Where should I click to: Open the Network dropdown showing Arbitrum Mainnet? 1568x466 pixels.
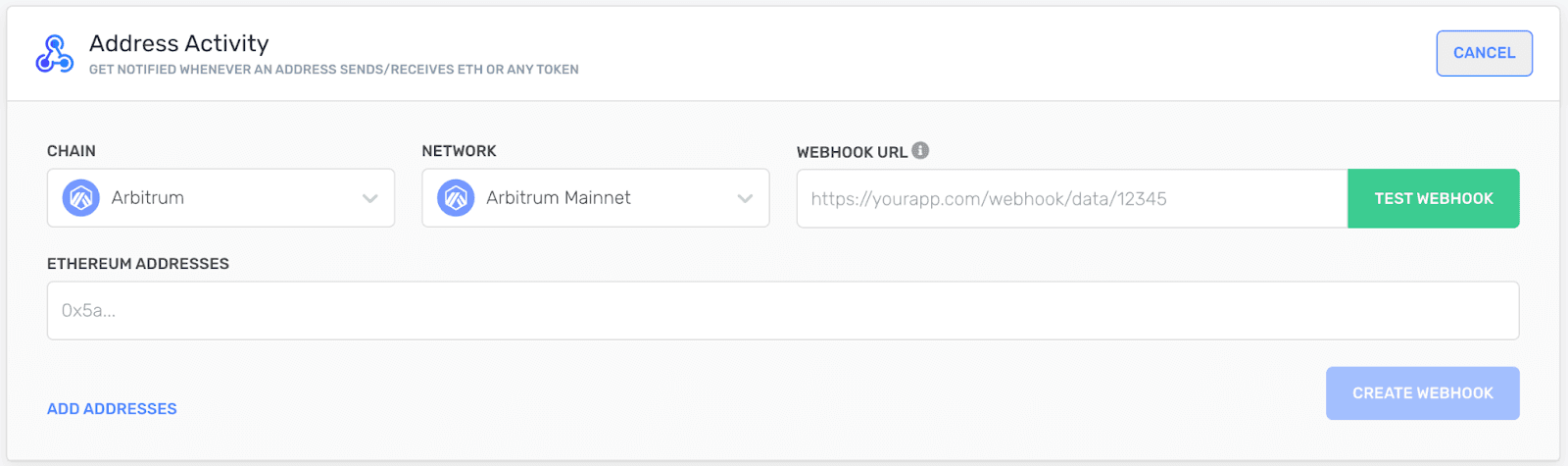pos(595,198)
